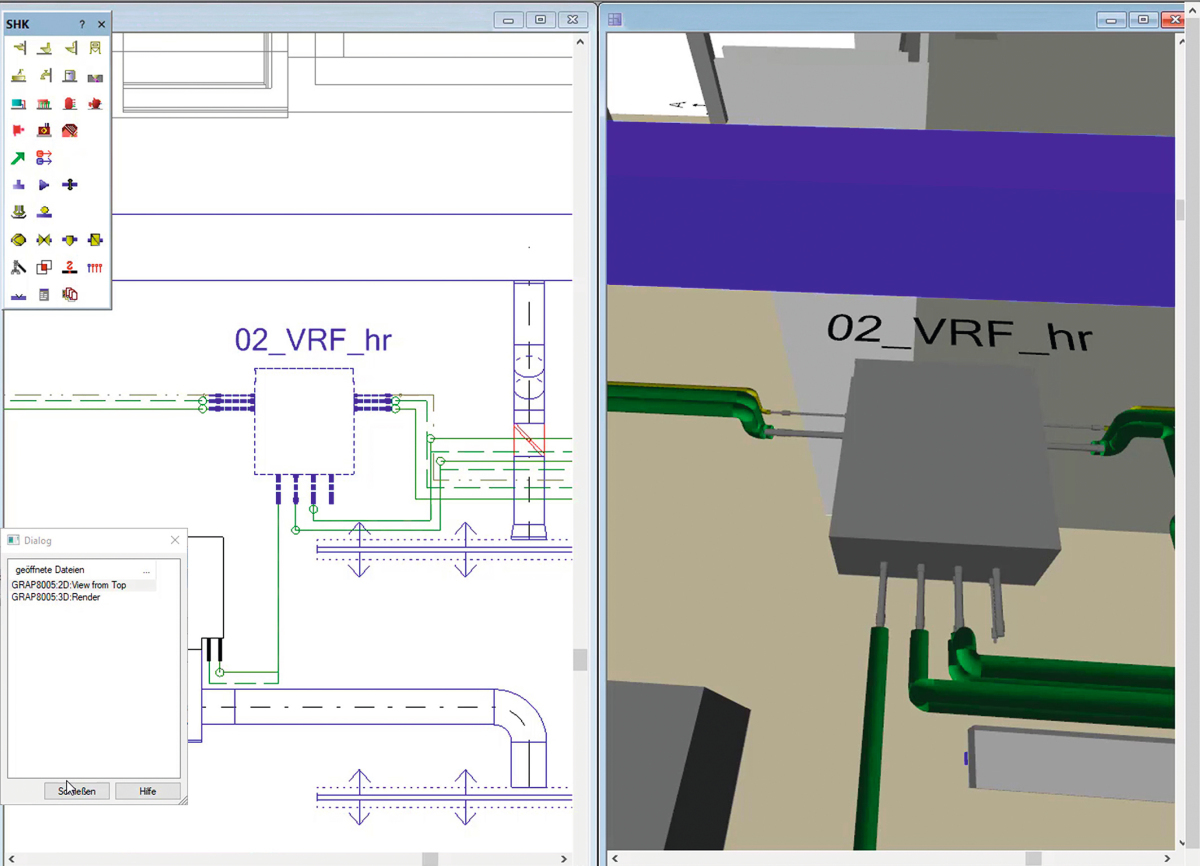Click the Schließen button in Dialog

tap(77, 791)
